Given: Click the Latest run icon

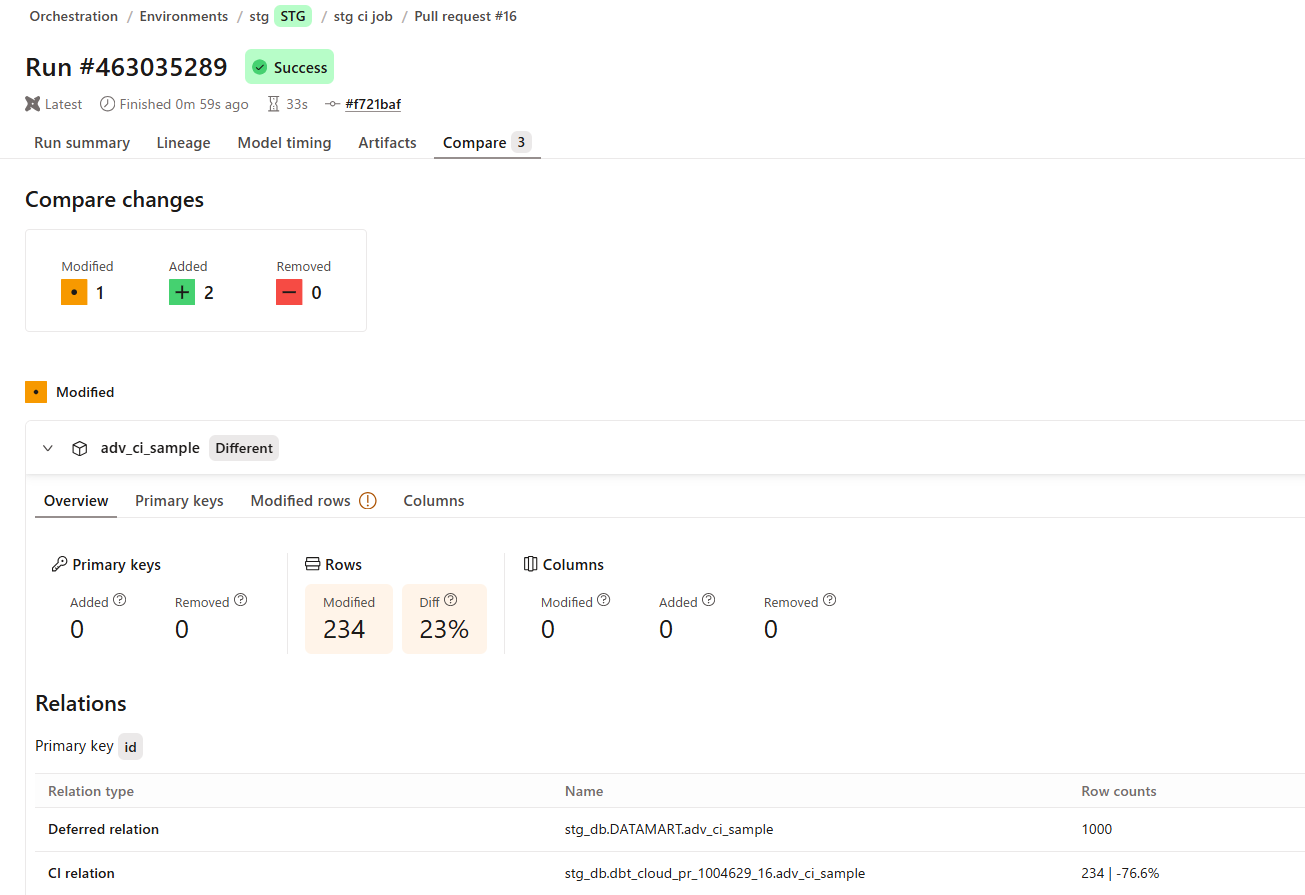Looking at the screenshot, I should pos(33,104).
